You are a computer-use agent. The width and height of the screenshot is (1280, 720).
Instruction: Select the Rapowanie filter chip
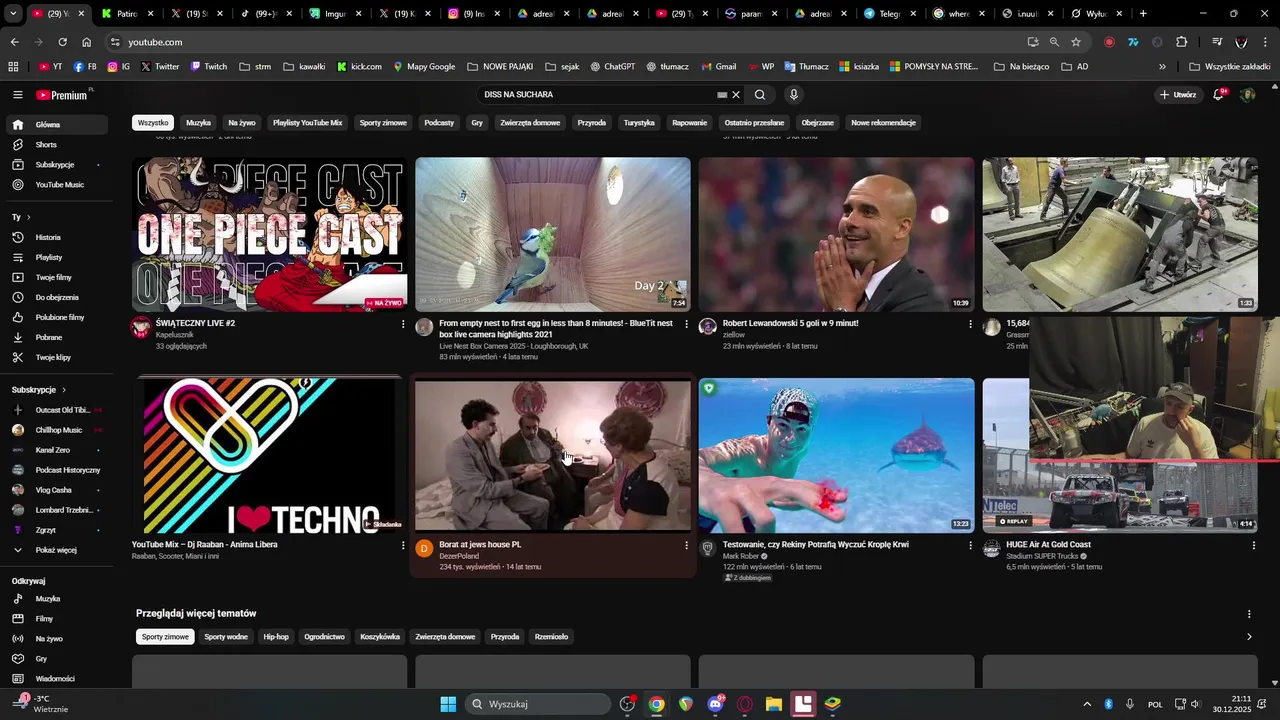click(689, 123)
